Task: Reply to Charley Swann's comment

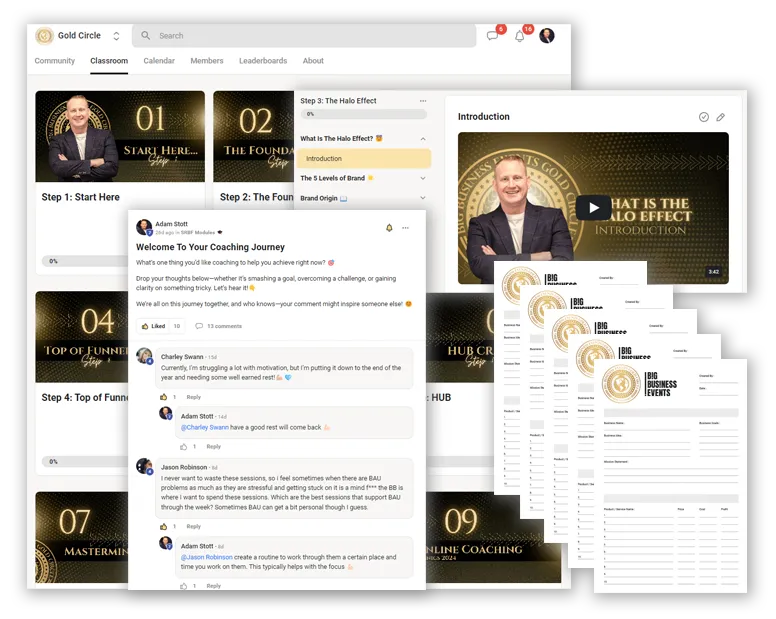Action: (x=194, y=397)
